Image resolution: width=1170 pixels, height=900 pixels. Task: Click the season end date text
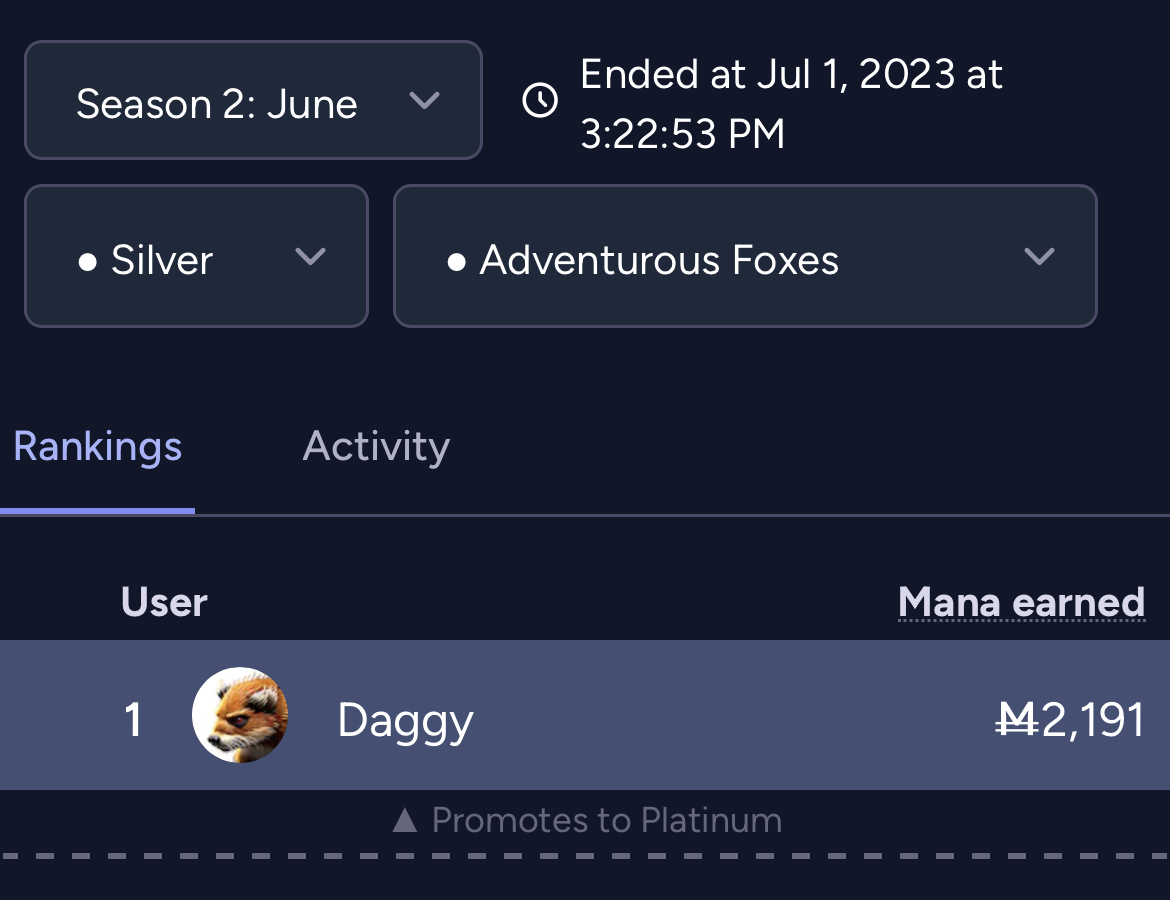[x=791, y=104]
